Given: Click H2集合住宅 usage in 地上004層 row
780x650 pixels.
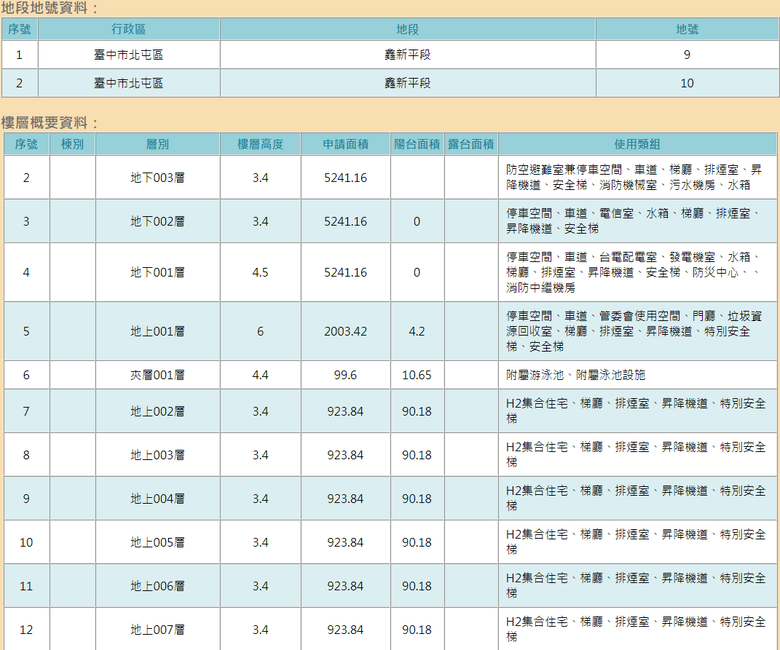Looking at the screenshot, I should click(x=637, y=499).
